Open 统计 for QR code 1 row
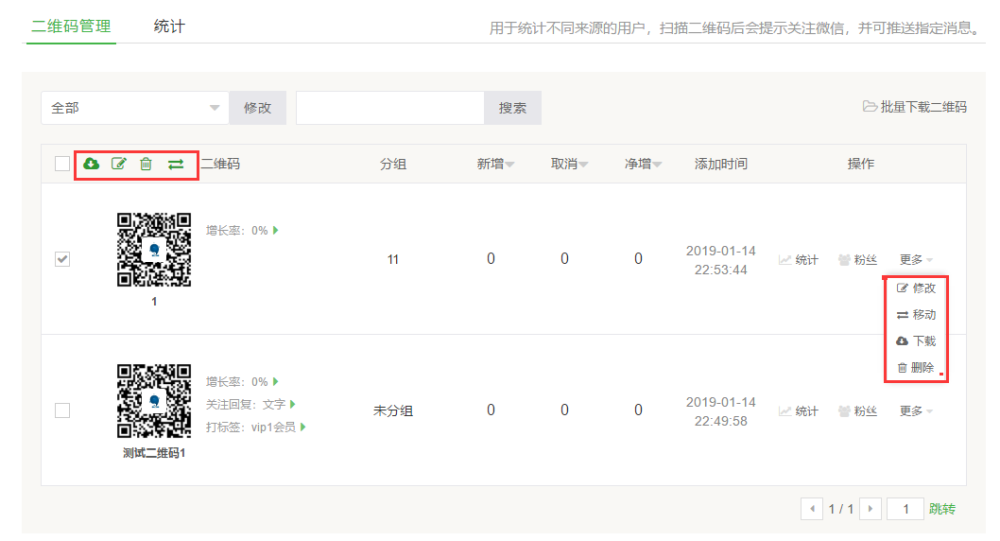Image resolution: width=1000 pixels, height=541 pixels. [x=798, y=260]
